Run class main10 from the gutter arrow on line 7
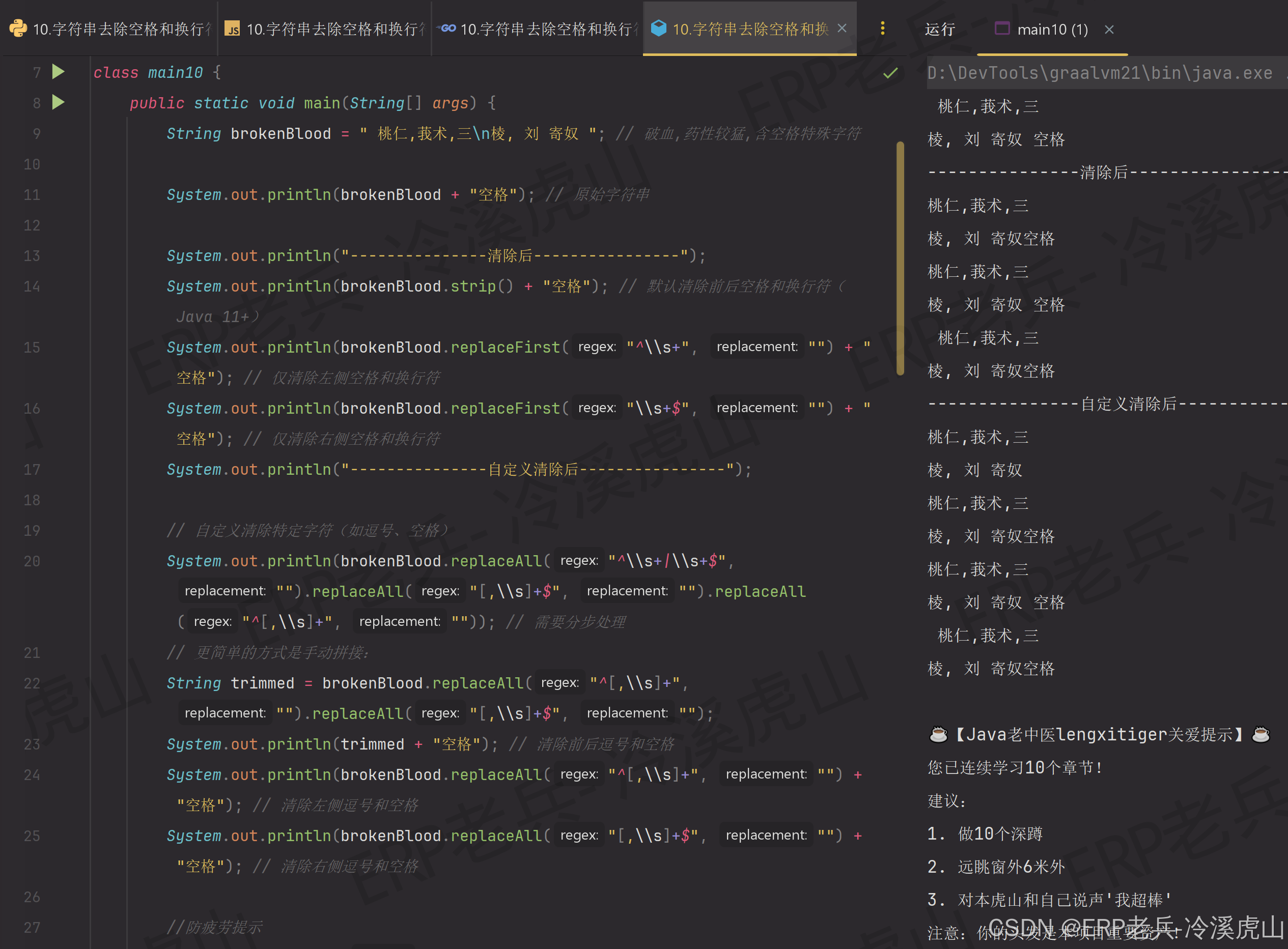Screen dimensions: 1288x949 (58, 72)
